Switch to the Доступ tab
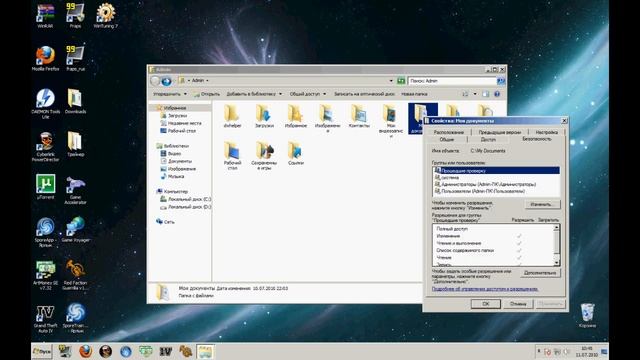The width and height of the screenshot is (640, 360). (x=488, y=140)
